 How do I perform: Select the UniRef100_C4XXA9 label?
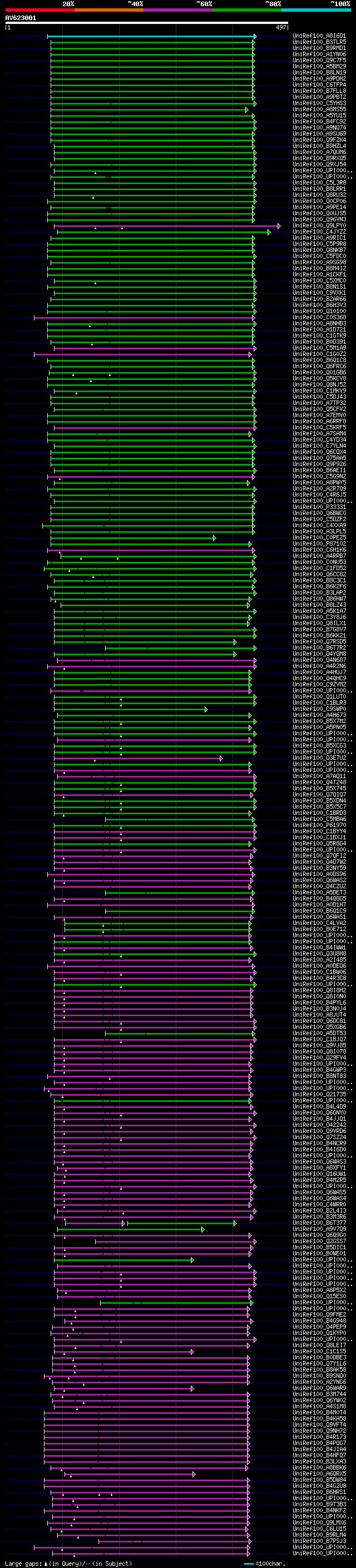319,525
